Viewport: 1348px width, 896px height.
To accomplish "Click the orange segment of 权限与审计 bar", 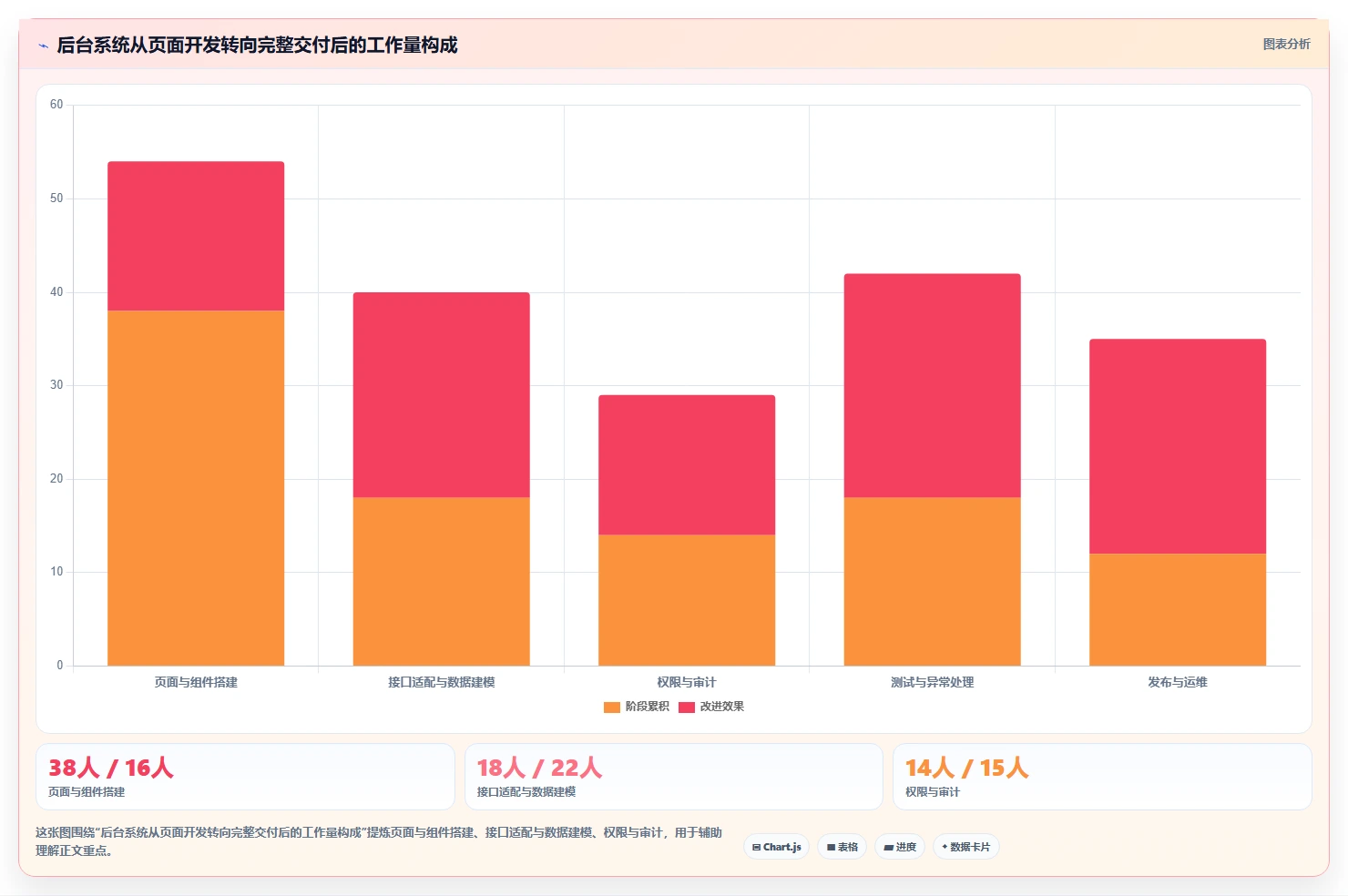I will coord(687,600).
